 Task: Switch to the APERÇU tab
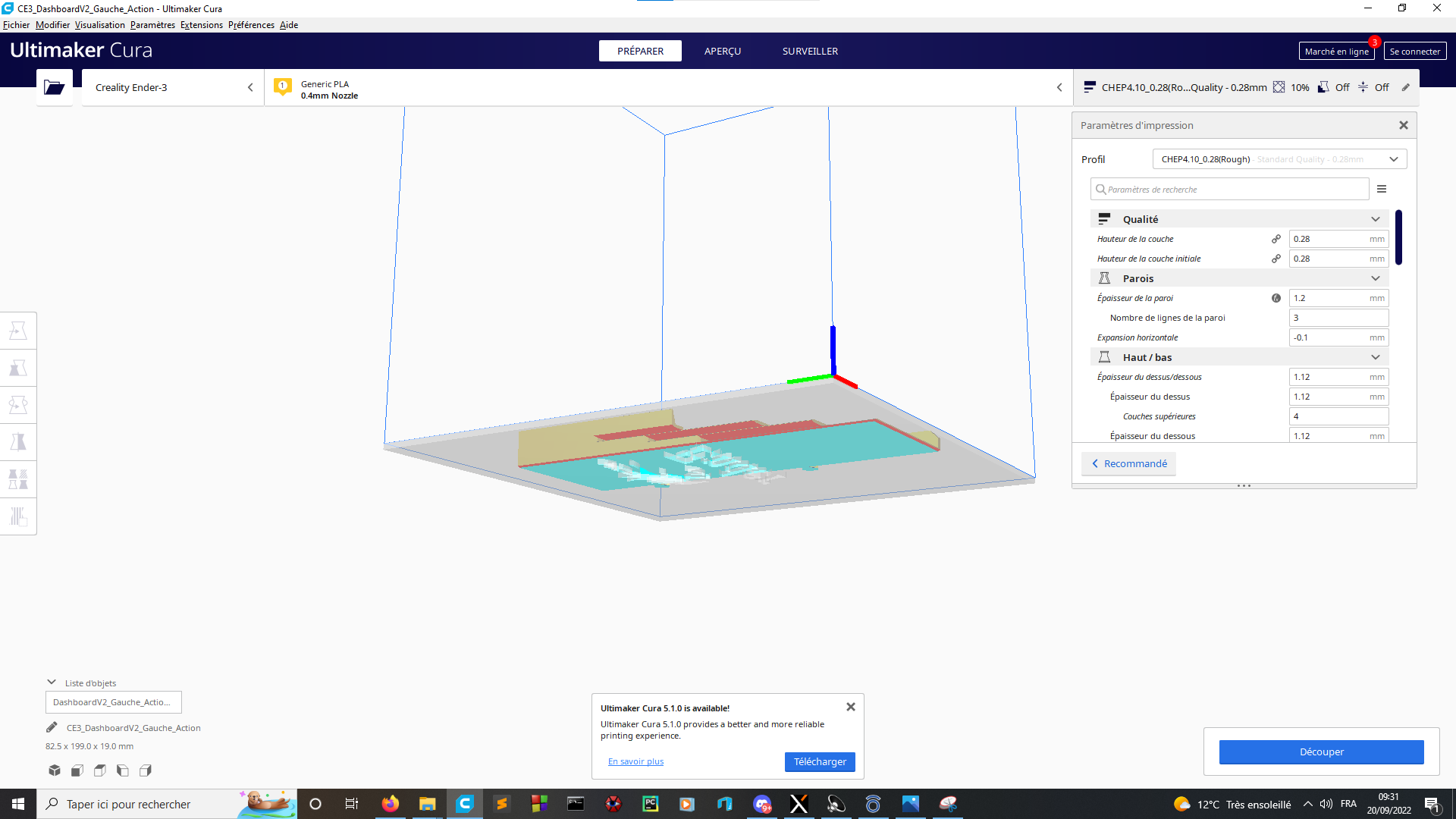click(x=723, y=51)
